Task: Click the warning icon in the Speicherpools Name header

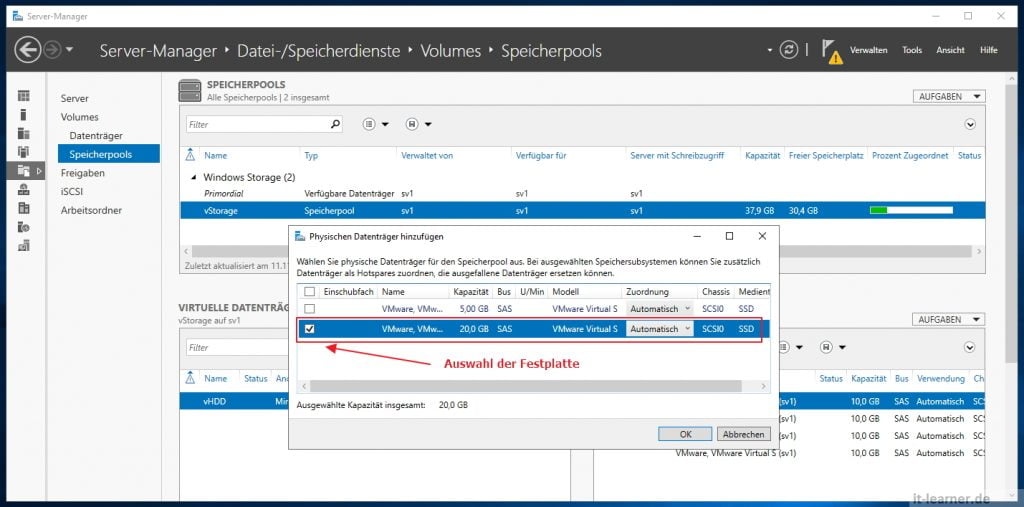Action: pyautogui.click(x=191, y=155)
